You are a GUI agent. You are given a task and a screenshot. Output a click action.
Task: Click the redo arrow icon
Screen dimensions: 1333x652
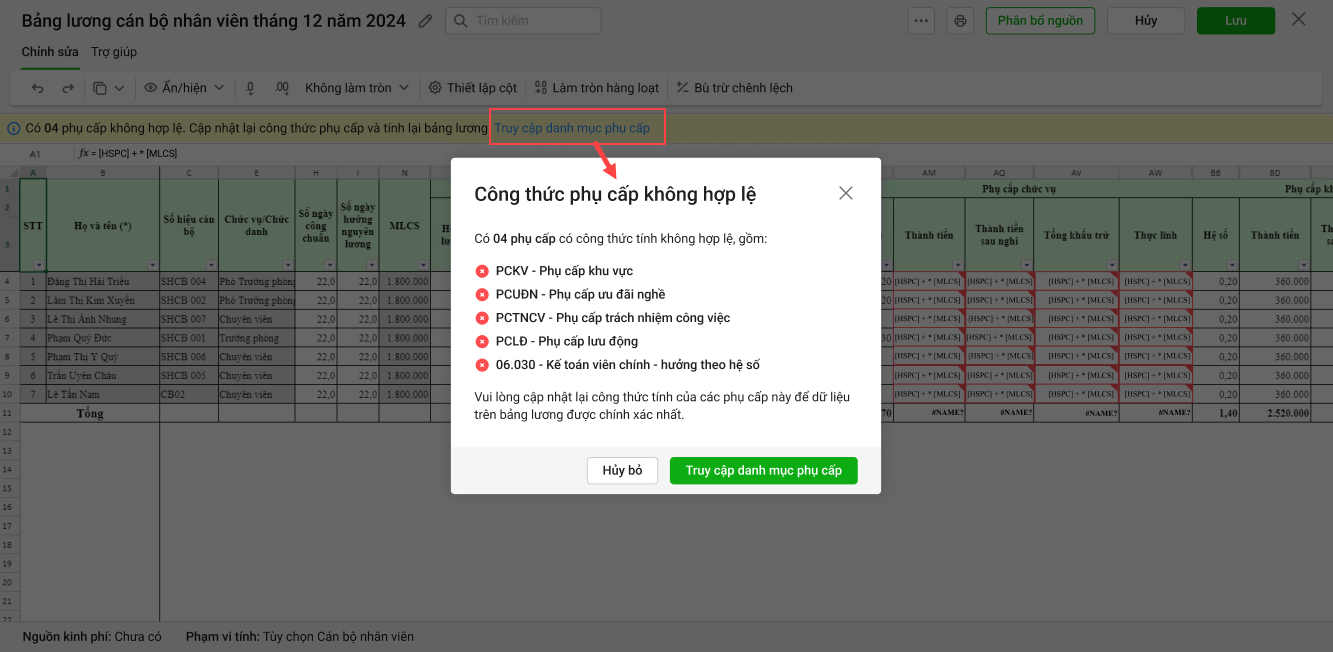68,88
